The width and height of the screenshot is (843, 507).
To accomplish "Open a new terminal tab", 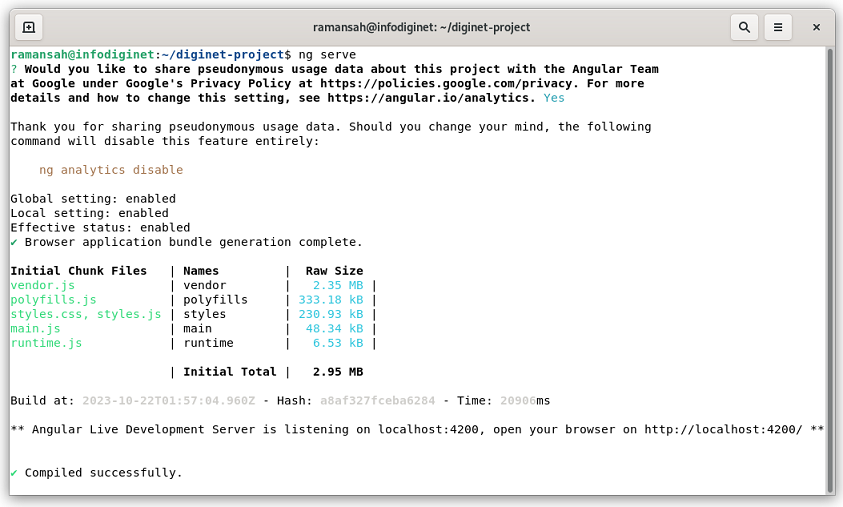I will click(28, 27).
